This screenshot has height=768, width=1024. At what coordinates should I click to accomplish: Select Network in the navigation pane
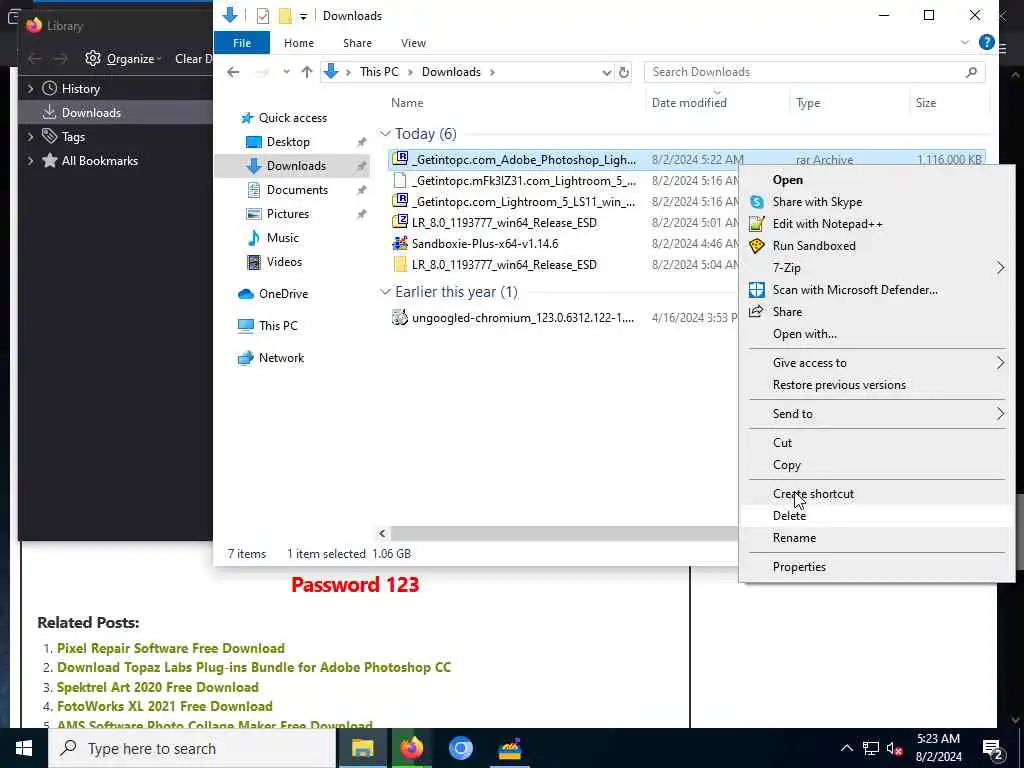coord(281,358)
